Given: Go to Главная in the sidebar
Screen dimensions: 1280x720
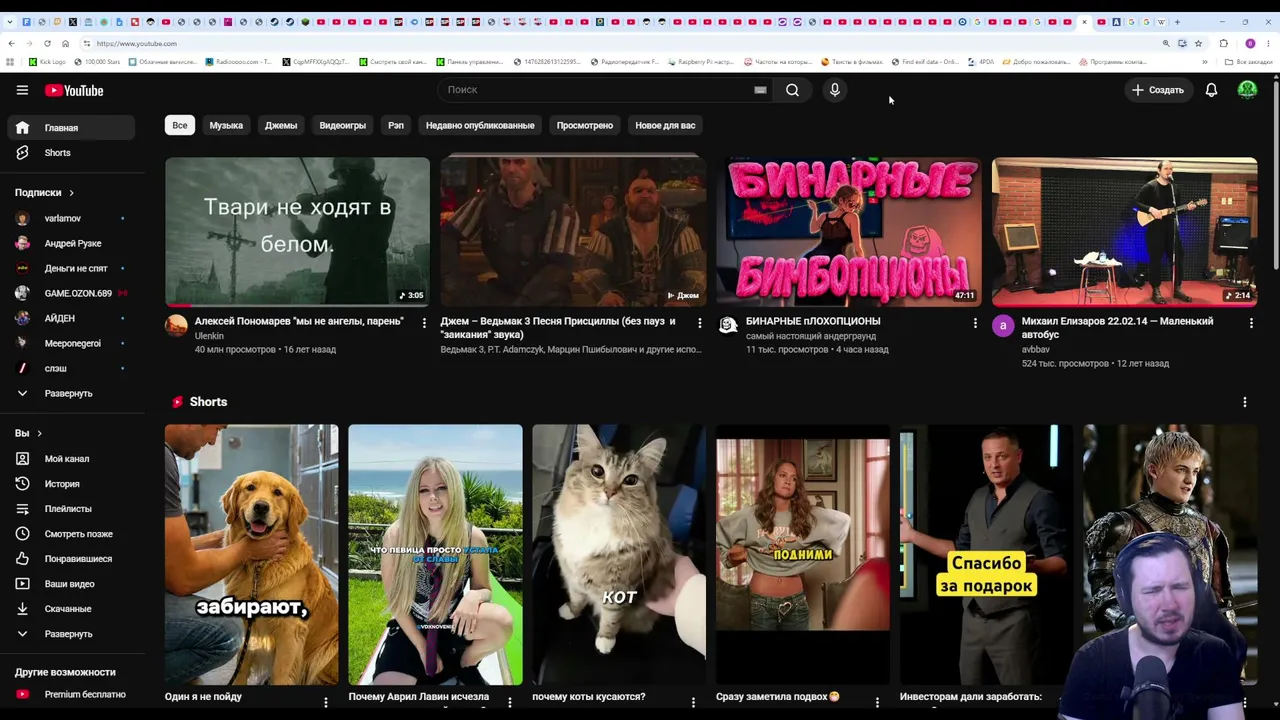Looking at the screenshot, I should [70, 128].
